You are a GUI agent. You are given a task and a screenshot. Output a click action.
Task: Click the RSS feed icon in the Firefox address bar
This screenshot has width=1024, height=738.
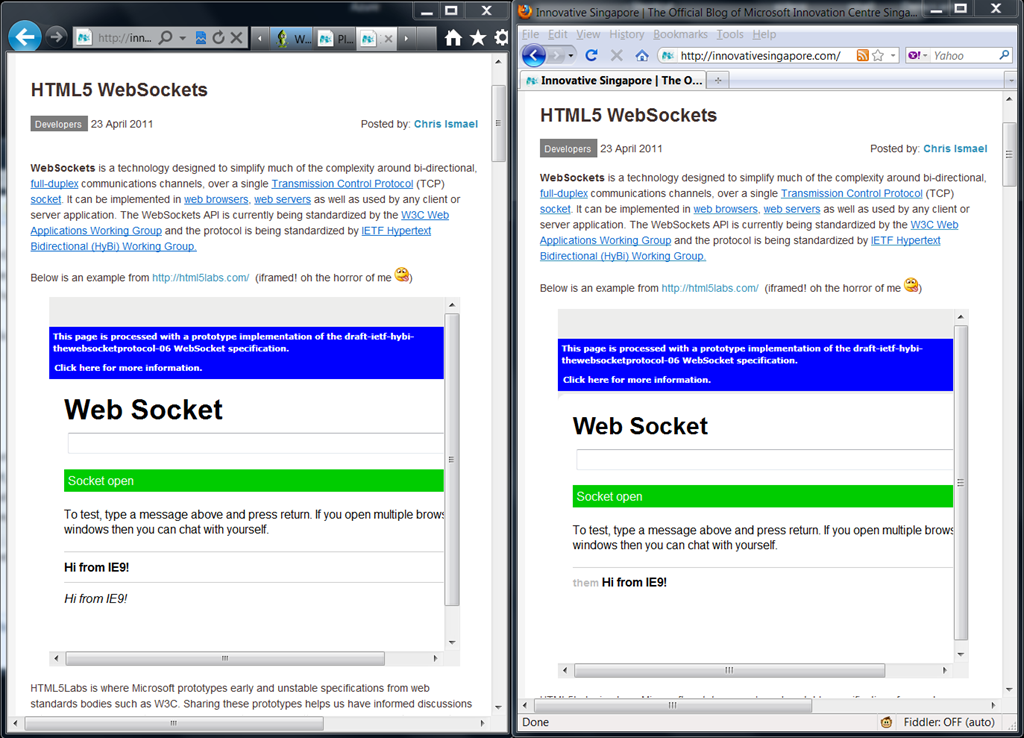[862, 56]
